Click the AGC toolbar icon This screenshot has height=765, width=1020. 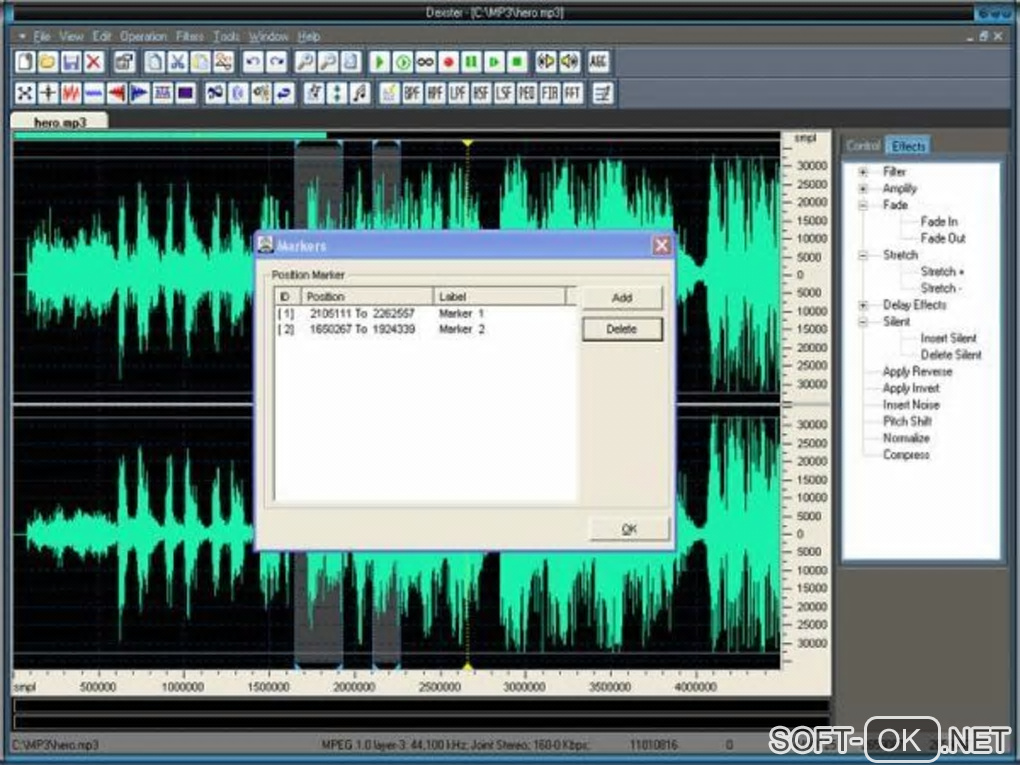(598, 62)
